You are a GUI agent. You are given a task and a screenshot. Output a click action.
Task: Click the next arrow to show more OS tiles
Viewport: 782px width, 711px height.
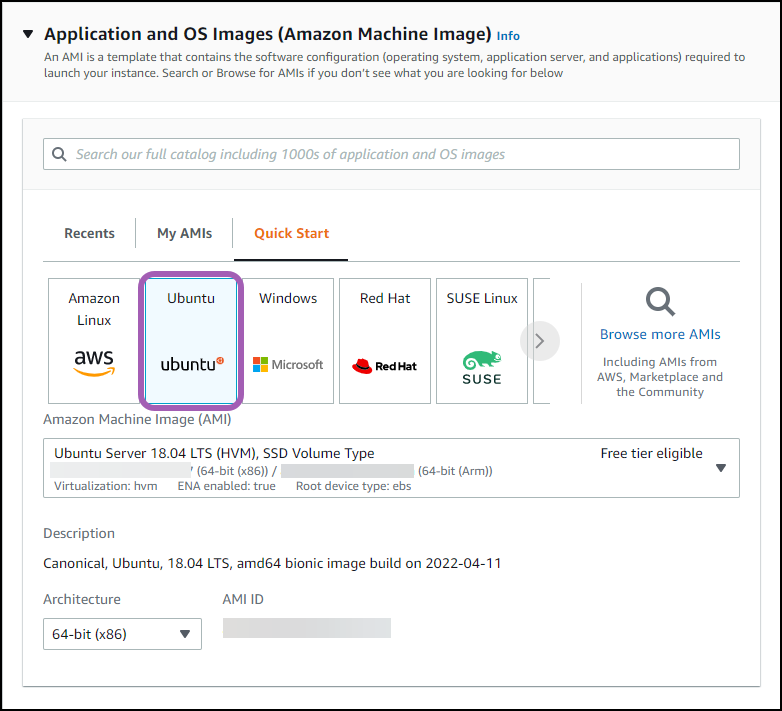(540, 341)
